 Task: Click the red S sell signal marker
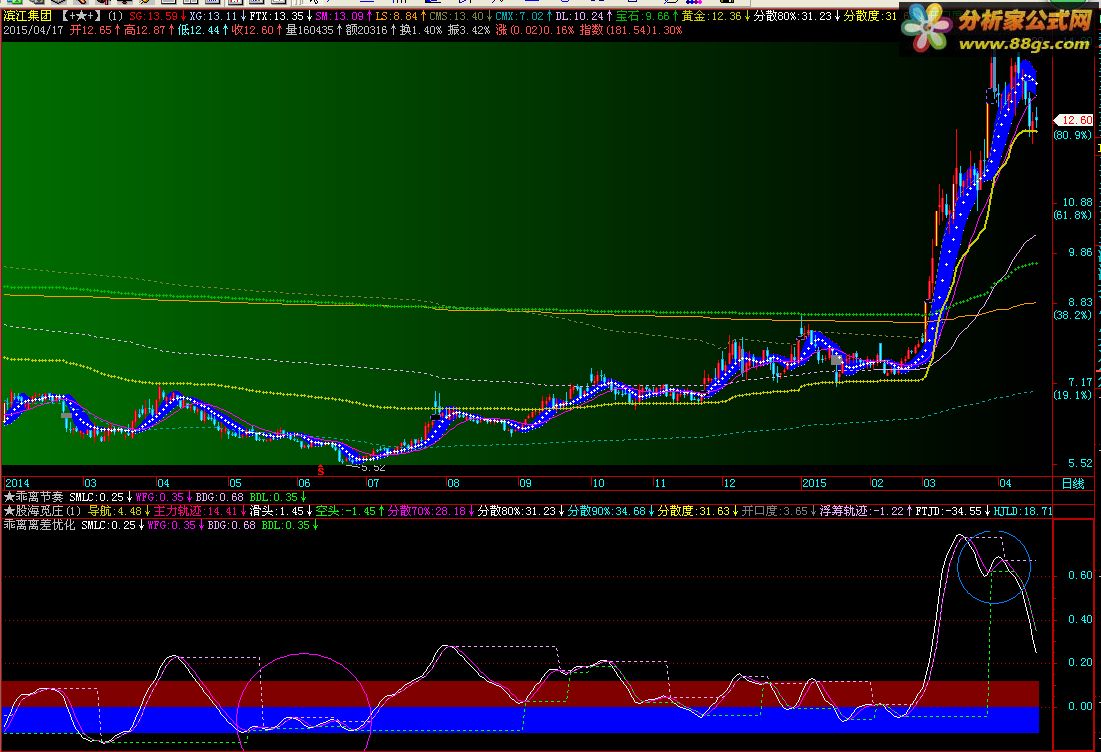321,470
